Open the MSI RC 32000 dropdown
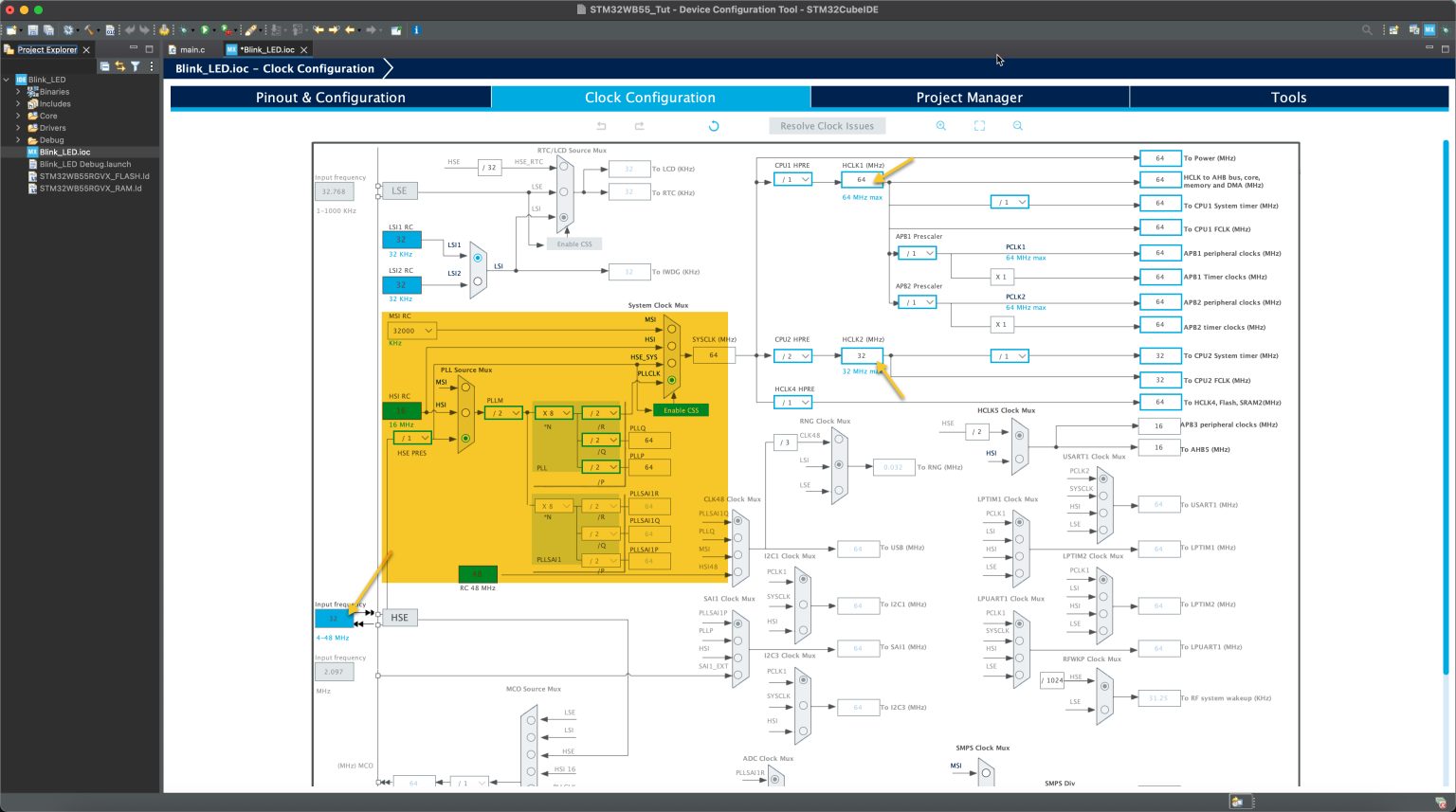This screenshot has height=812, width=1456. 412,331
